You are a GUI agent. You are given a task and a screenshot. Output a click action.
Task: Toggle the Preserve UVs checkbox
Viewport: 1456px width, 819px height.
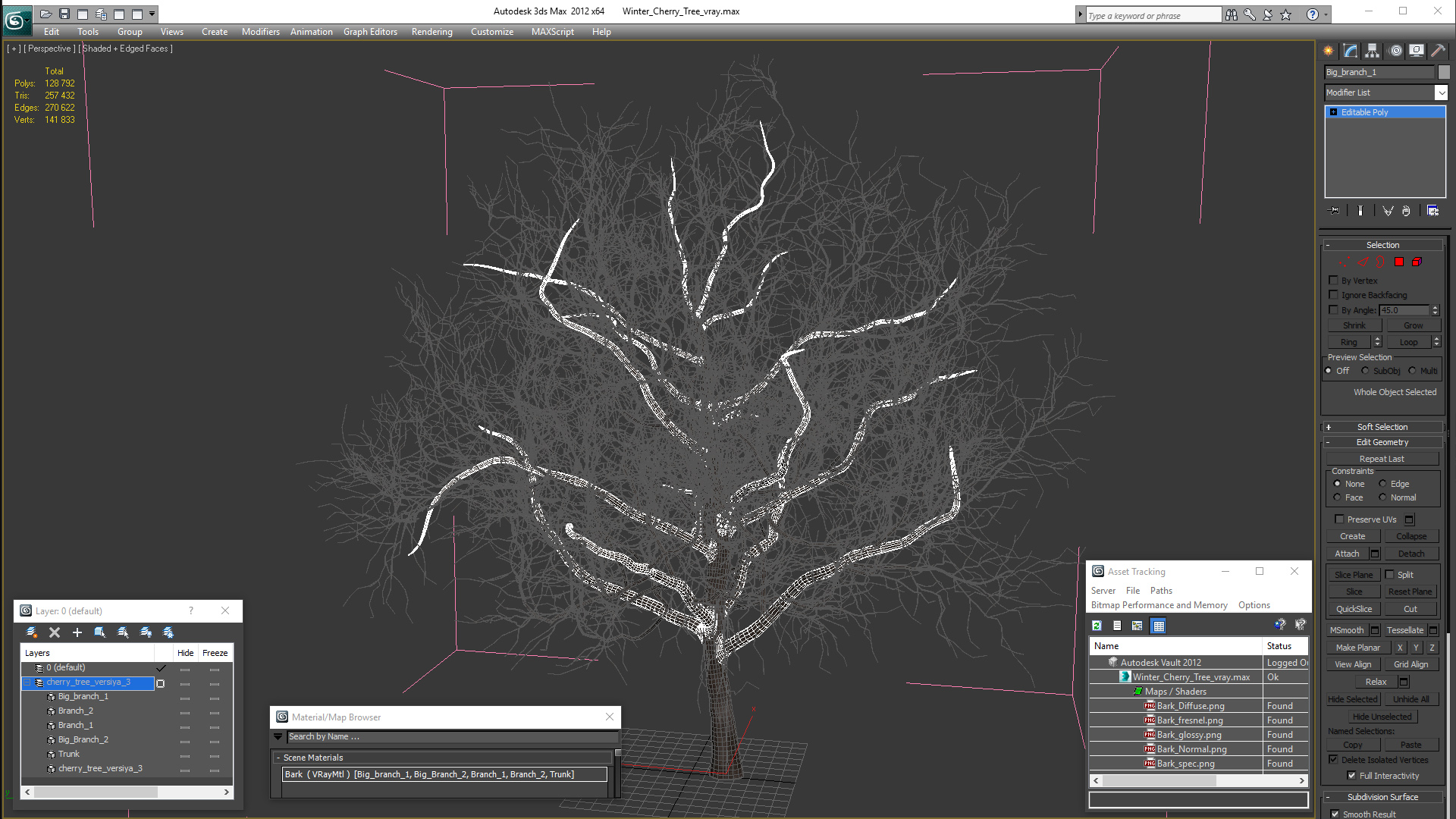[1339, 519]
